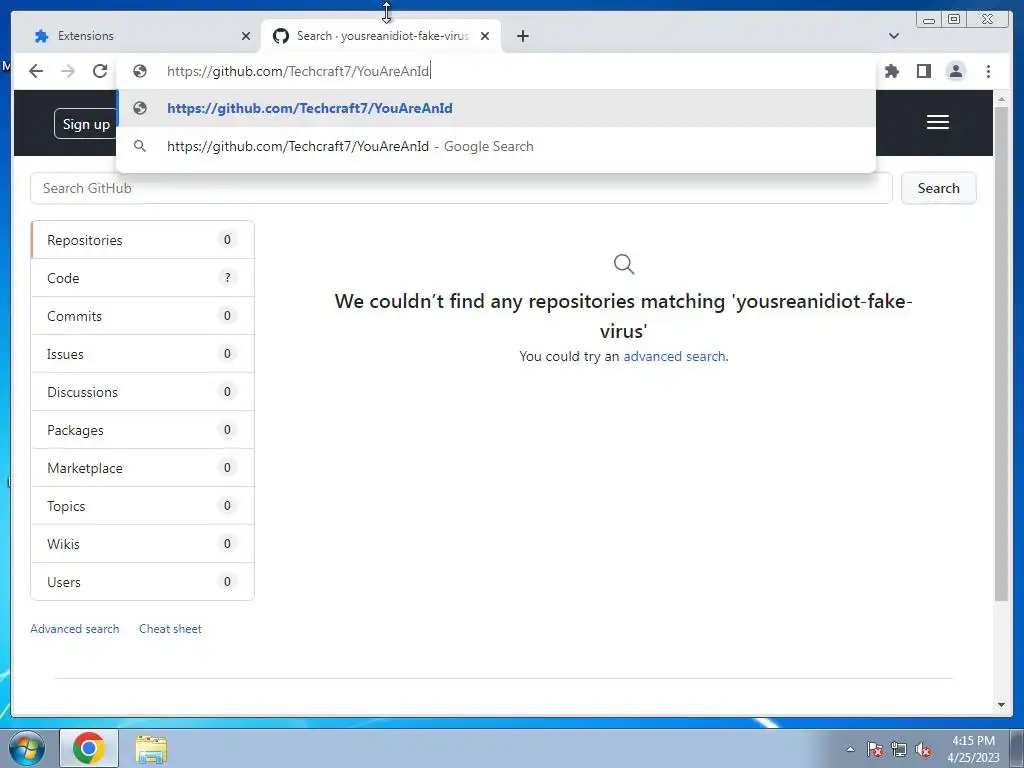Select the Discussions filter
Viewport: 1024px width, 768px height.
pos(142,392)
